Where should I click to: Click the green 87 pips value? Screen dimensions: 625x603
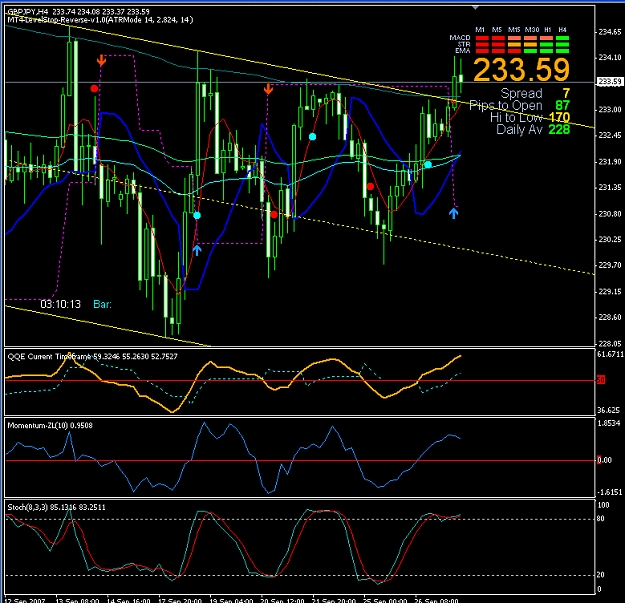click(x=562, y=105)
